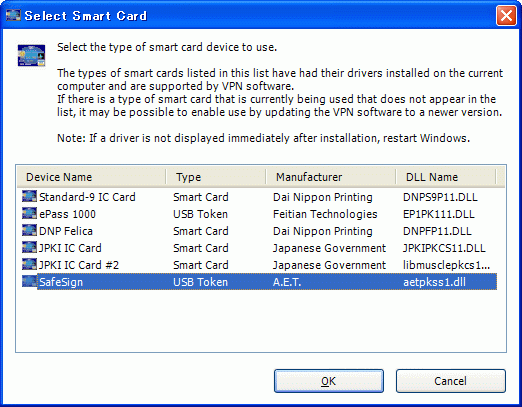The height and width of the screenshot is (407, 522).
Task: Click the SafeSign row icon
Action: tap(29, 281)
